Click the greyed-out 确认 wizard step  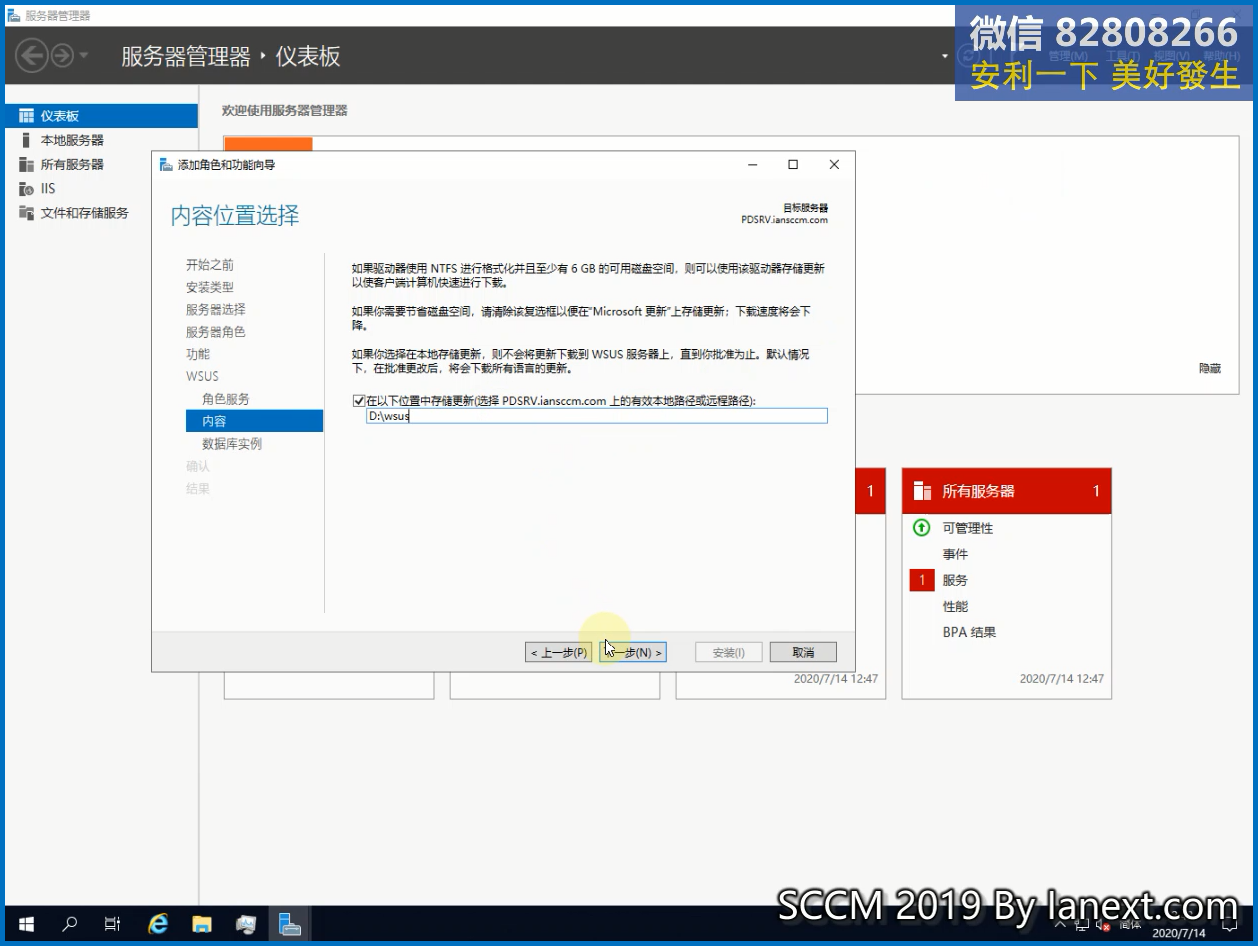click(198, 466)
